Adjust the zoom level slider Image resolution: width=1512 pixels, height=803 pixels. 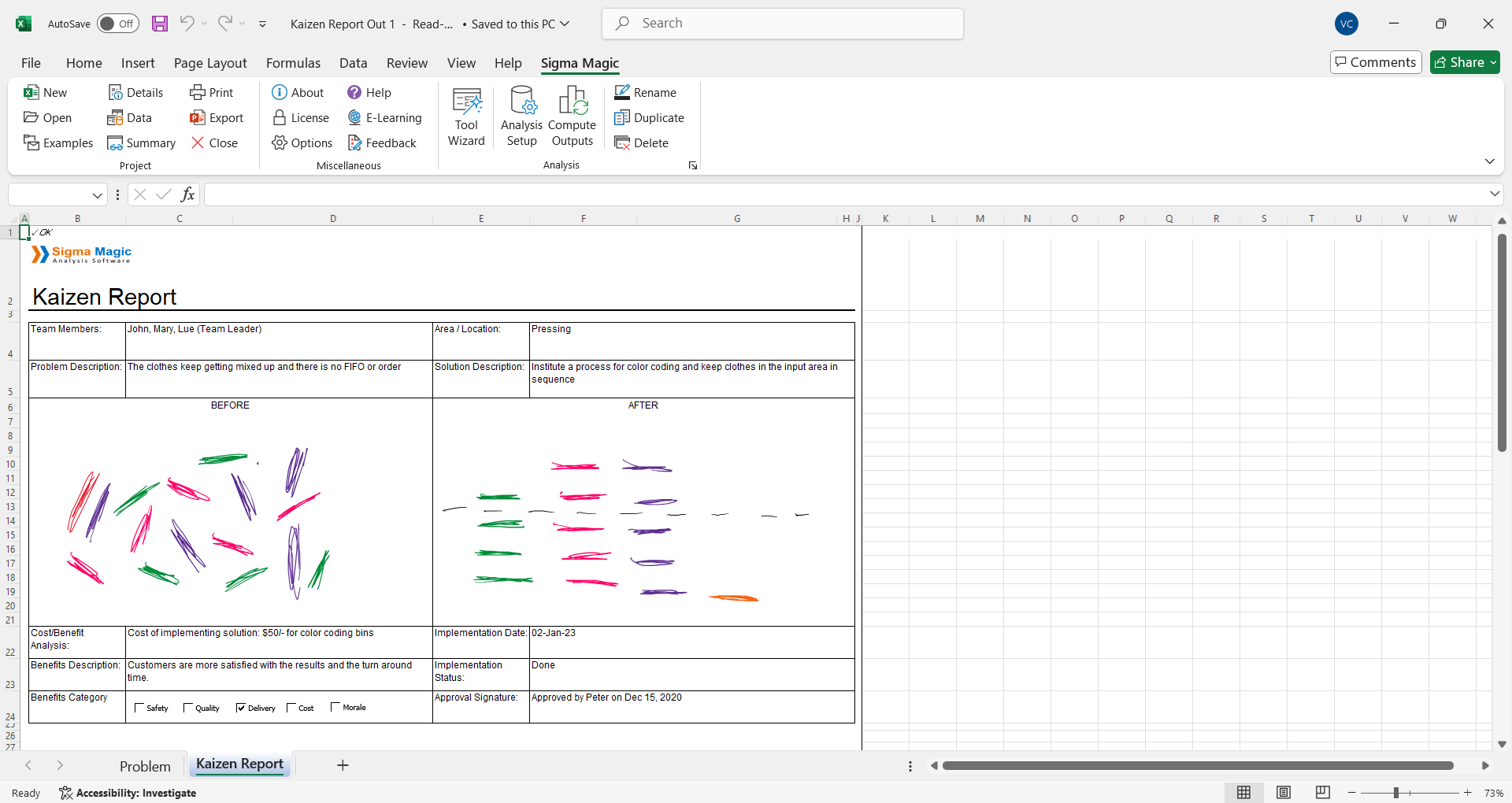coord(1395,793)
